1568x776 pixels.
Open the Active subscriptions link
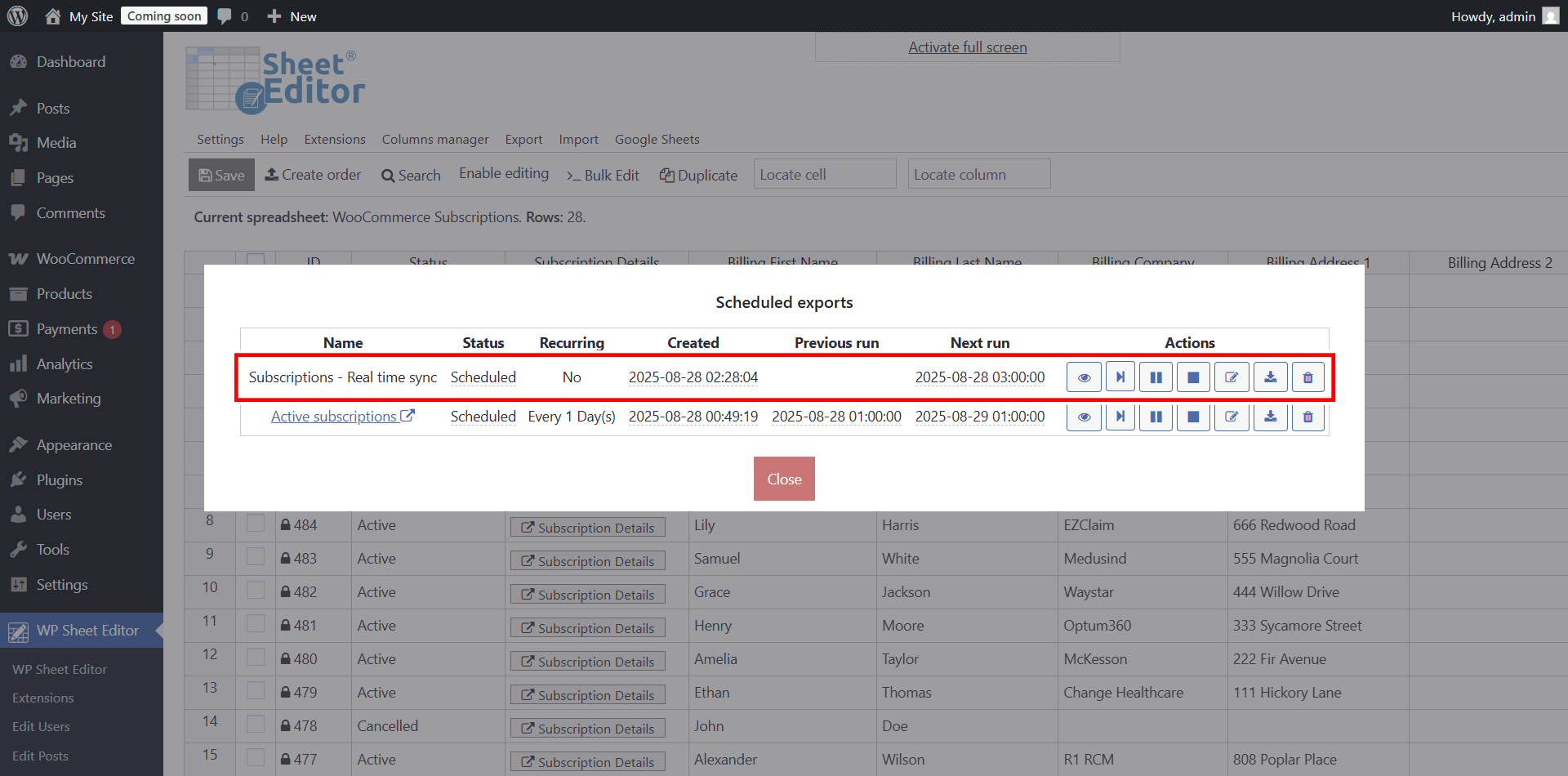[343, 417]
